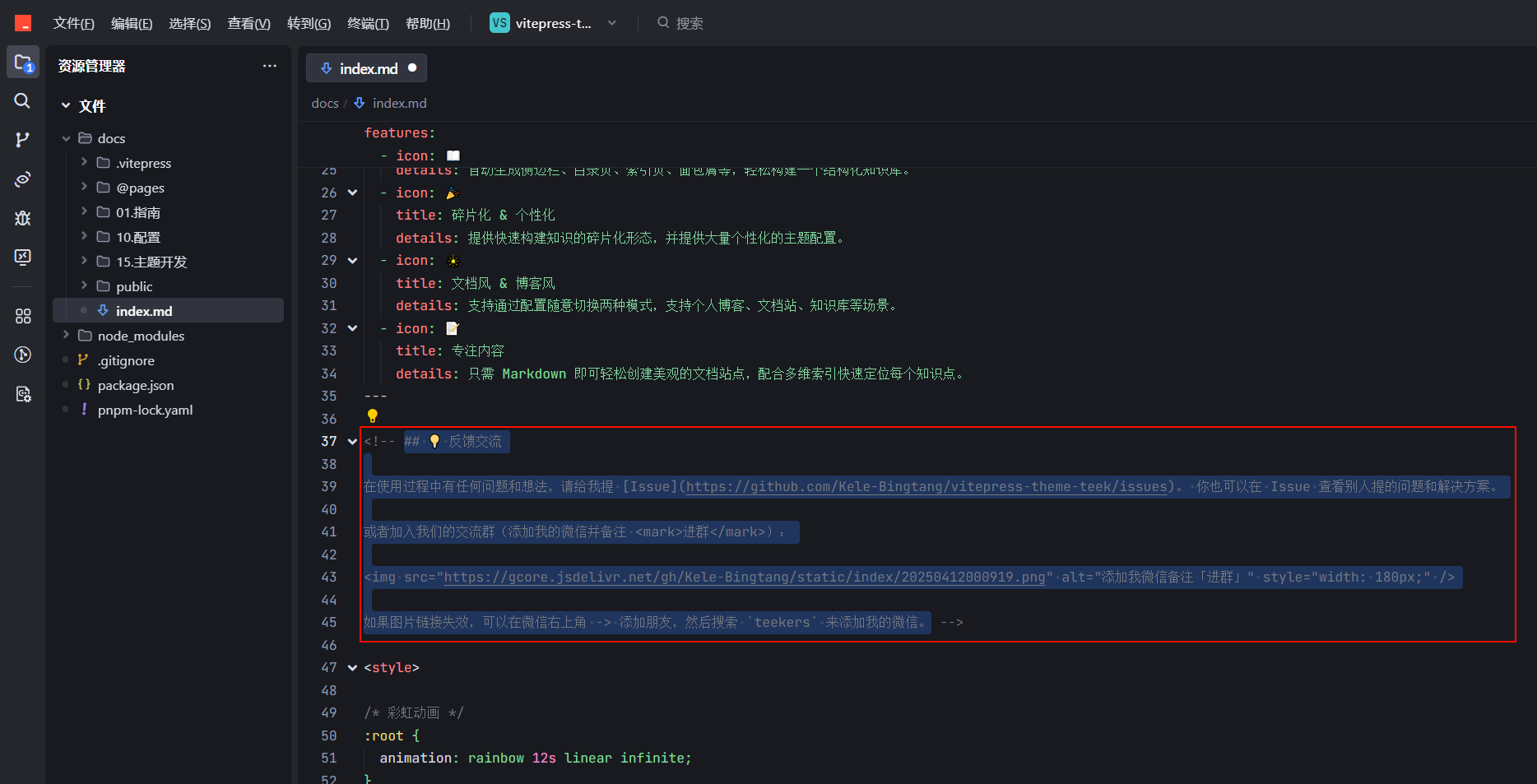
Task: Click the bottom document-gear sidebar icon
Action: [x=23, y=394]
